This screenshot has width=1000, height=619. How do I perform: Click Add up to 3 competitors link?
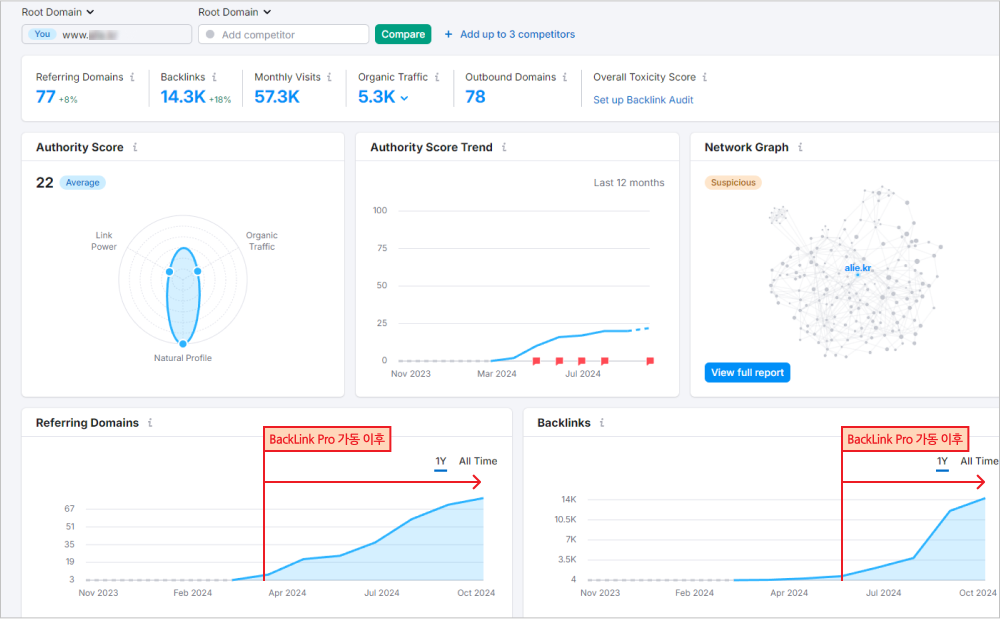coord(517,34)
